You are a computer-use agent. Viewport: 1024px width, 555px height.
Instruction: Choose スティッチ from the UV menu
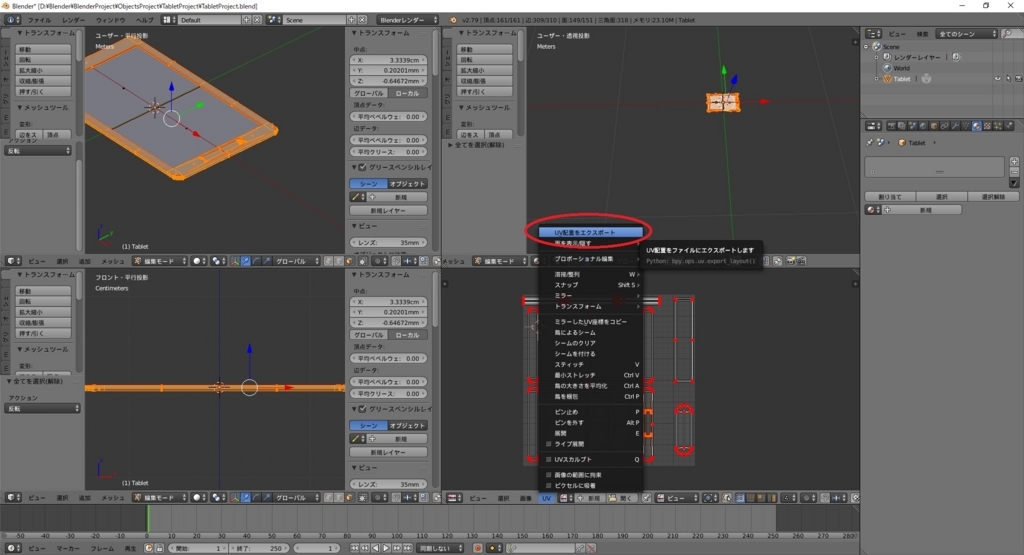point(590,364)
